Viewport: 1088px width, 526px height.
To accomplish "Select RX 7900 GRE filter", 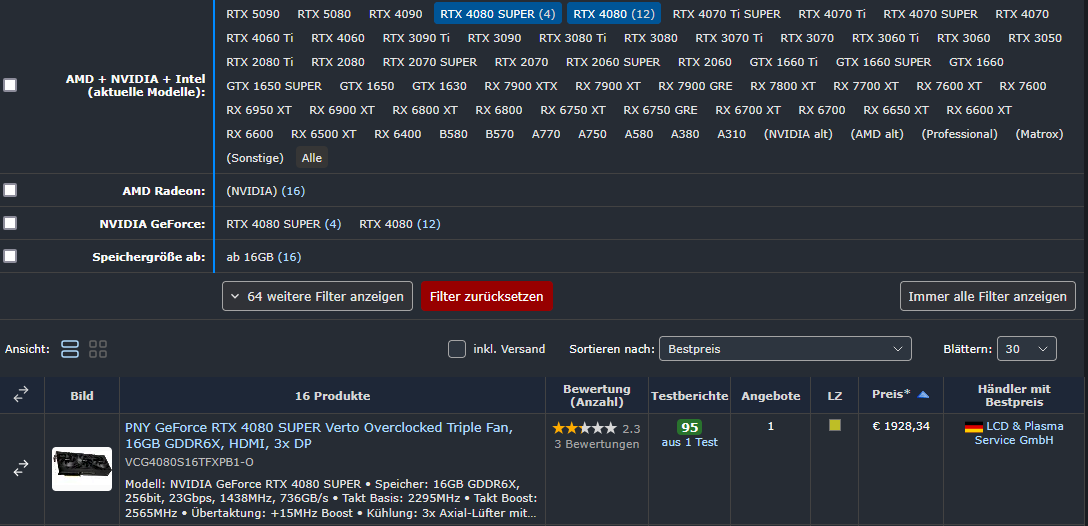I will pos(695,86).
